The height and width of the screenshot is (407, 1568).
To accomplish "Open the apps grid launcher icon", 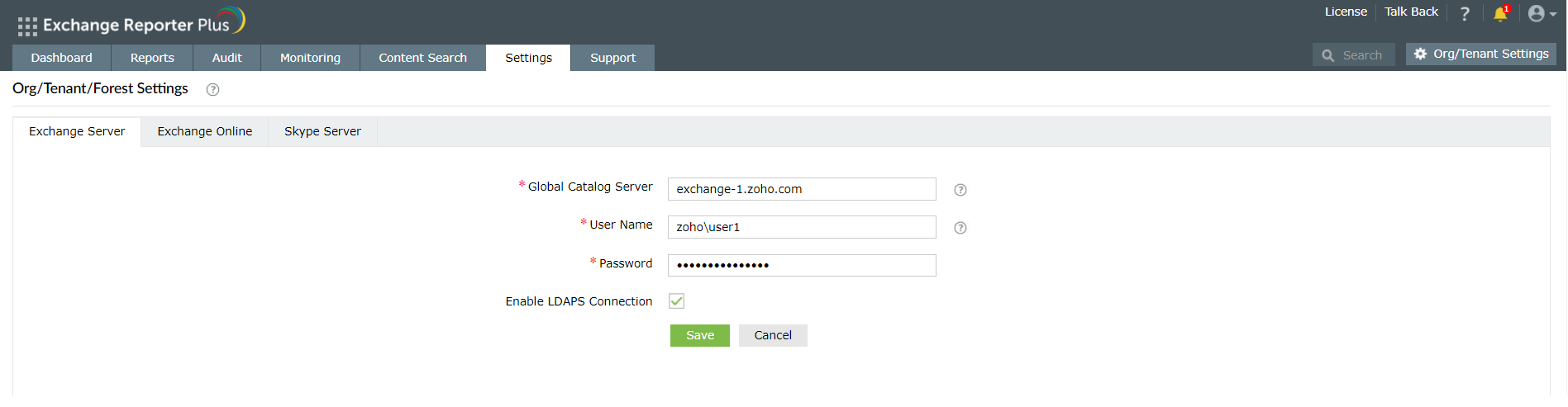I will 27,26.
